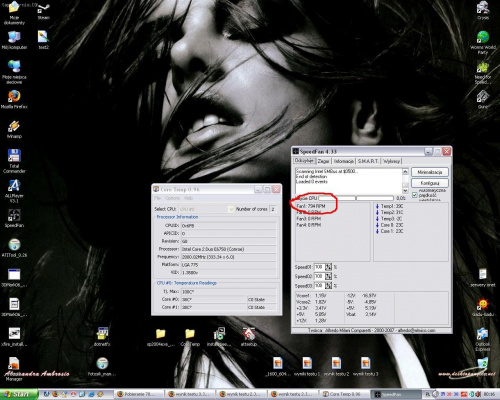Switch to Core Temp 0.96 taskbar button
This screenshot has width=500, height=400.
(x=344, y=394)
